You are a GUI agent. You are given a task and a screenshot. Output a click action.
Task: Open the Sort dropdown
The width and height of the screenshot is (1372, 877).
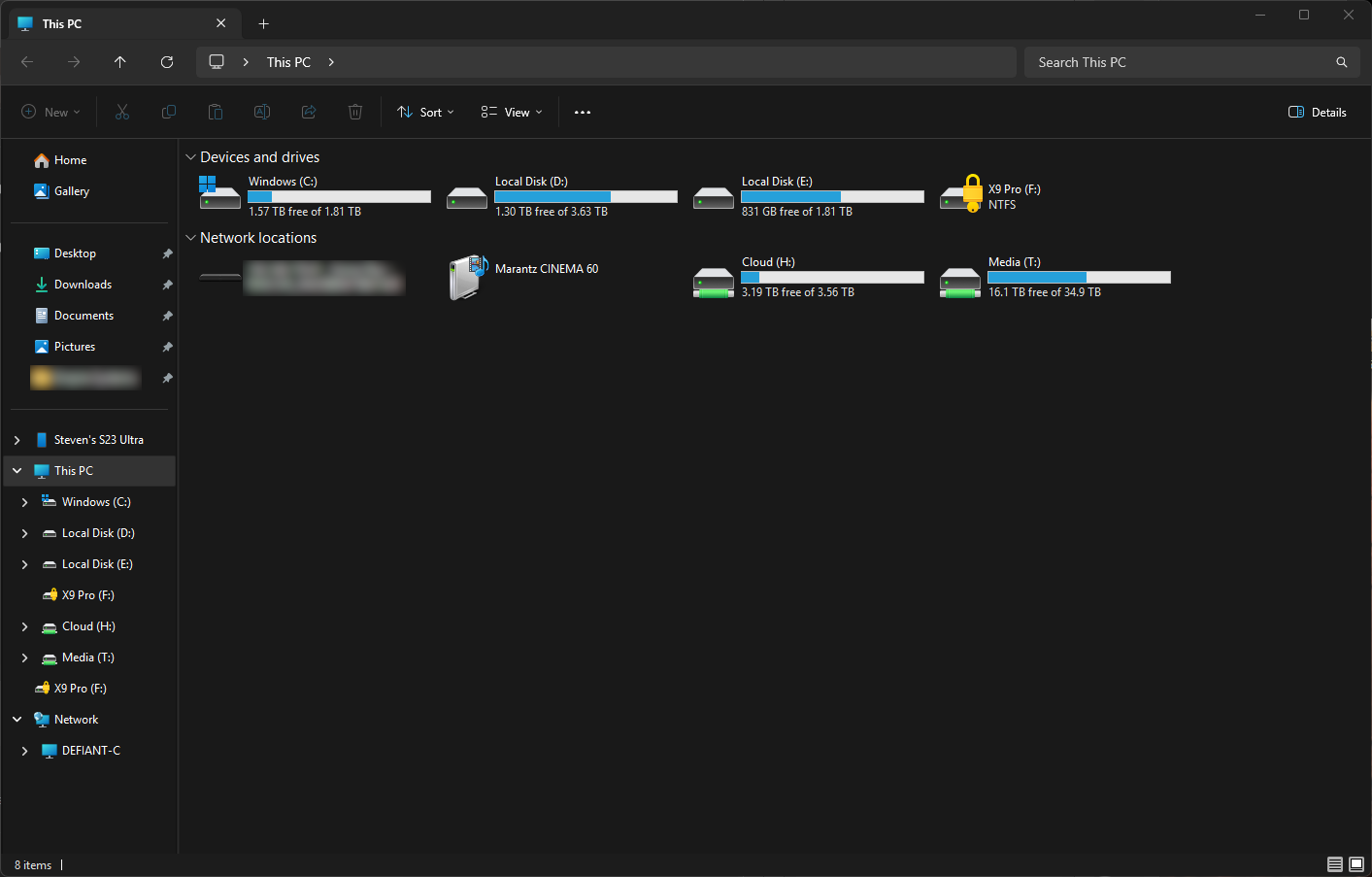(424, 112)
